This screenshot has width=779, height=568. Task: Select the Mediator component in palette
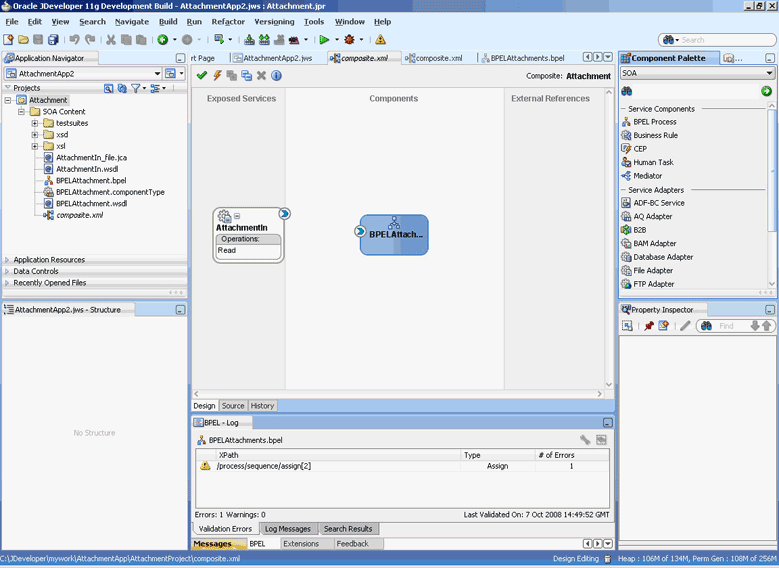point(647,176)
